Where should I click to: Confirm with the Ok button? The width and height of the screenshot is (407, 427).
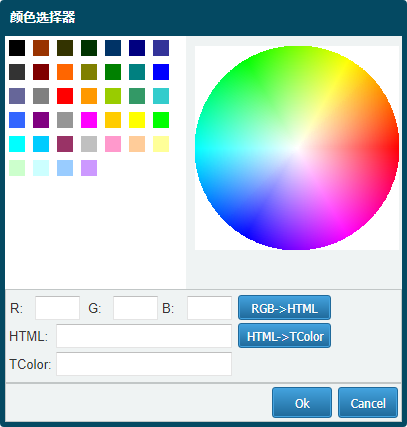[302, 403]
